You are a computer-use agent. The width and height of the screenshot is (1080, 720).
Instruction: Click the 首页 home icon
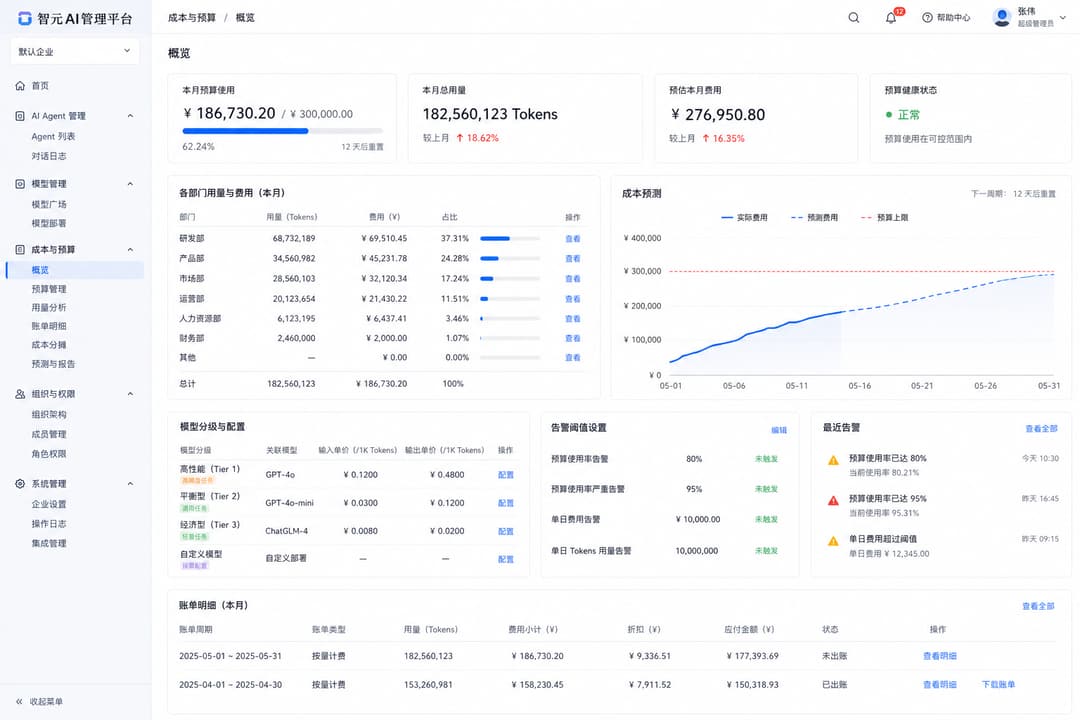(x=20, y=85)
